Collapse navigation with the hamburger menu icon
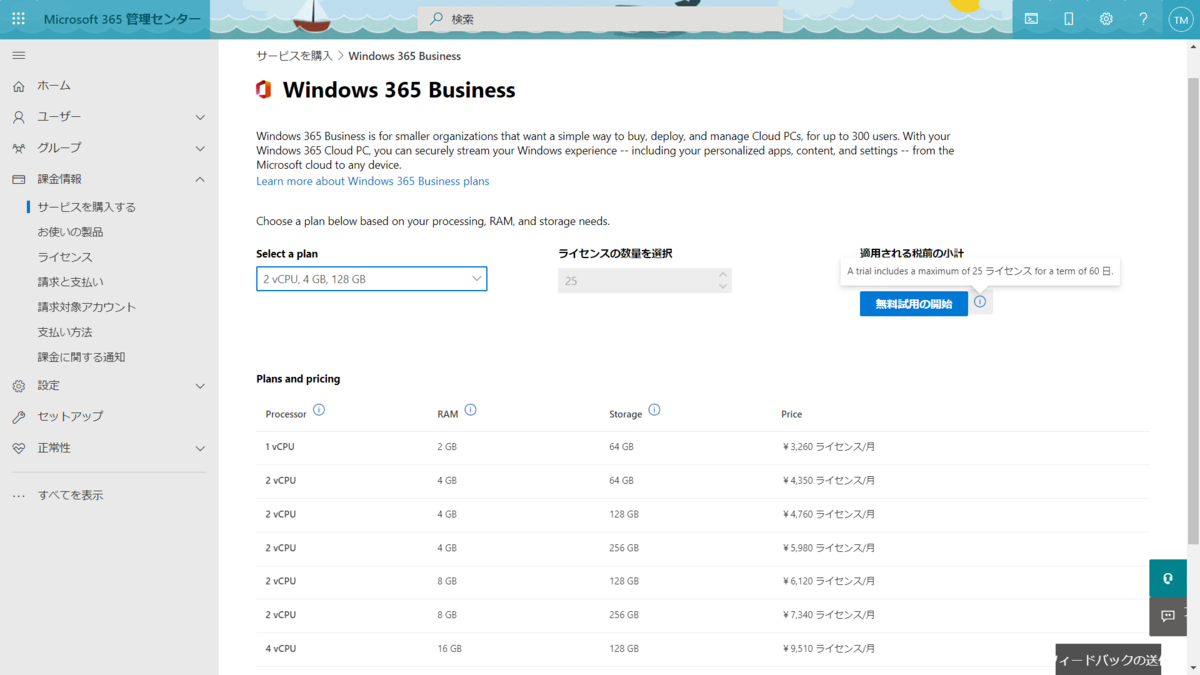This screenshot has height=675, width=1200. [18, 55]
